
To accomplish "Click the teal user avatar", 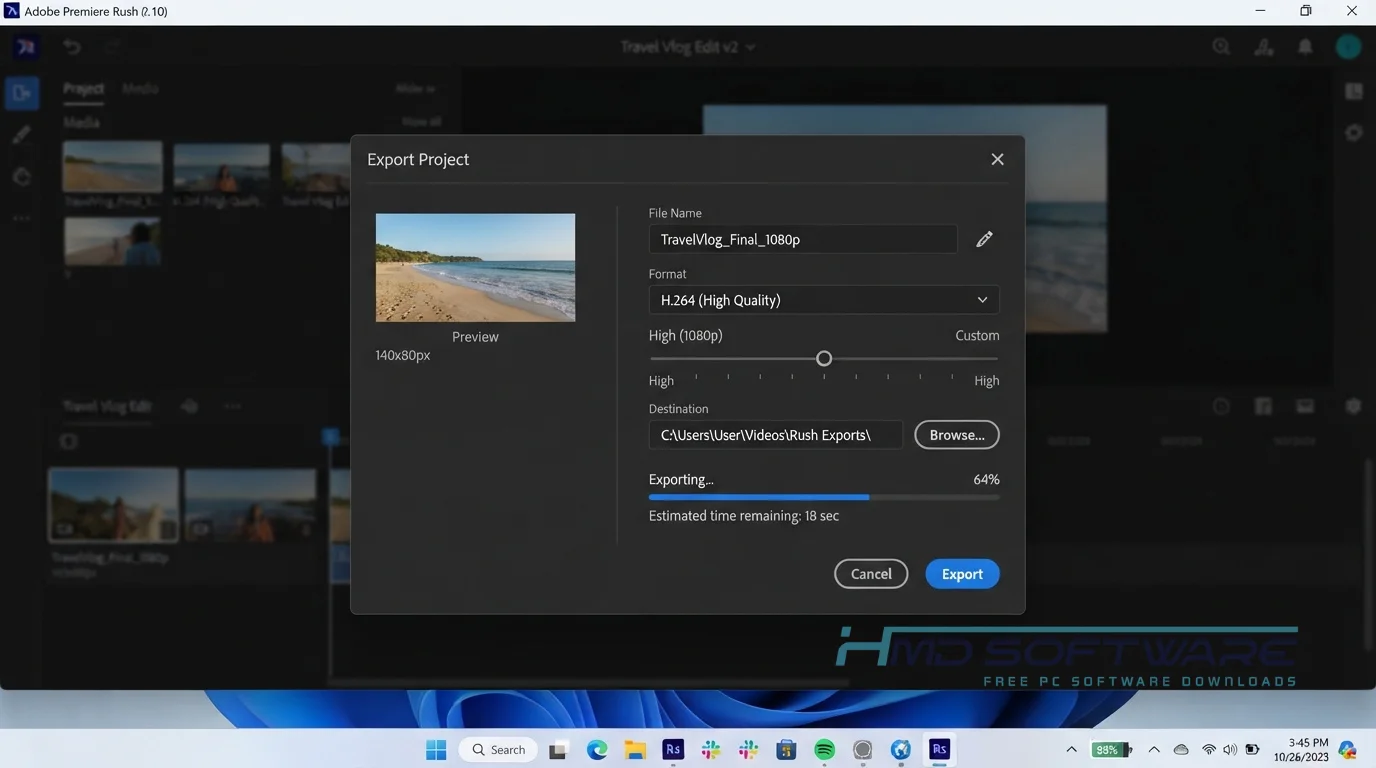I will click(x=1348, y=47).
